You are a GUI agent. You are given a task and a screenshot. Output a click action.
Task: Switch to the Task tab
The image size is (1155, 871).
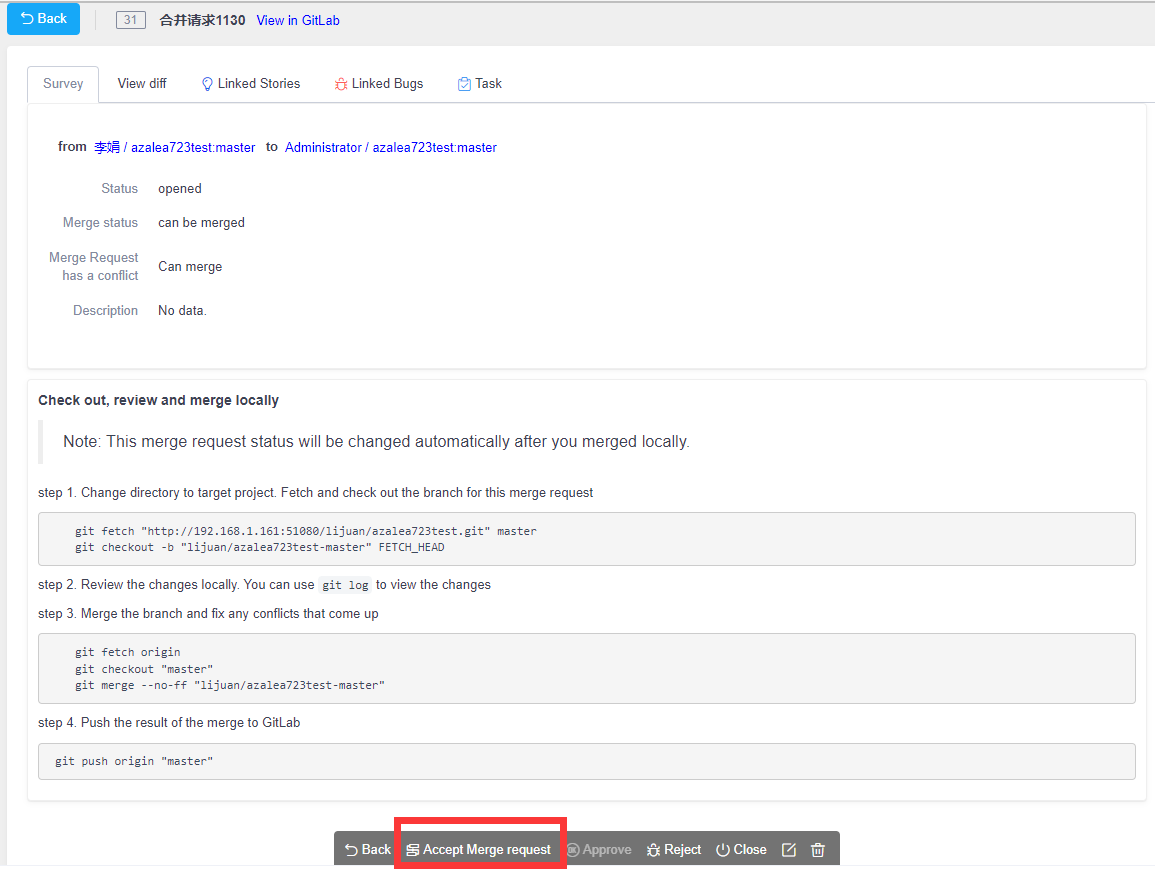point(480,84)
